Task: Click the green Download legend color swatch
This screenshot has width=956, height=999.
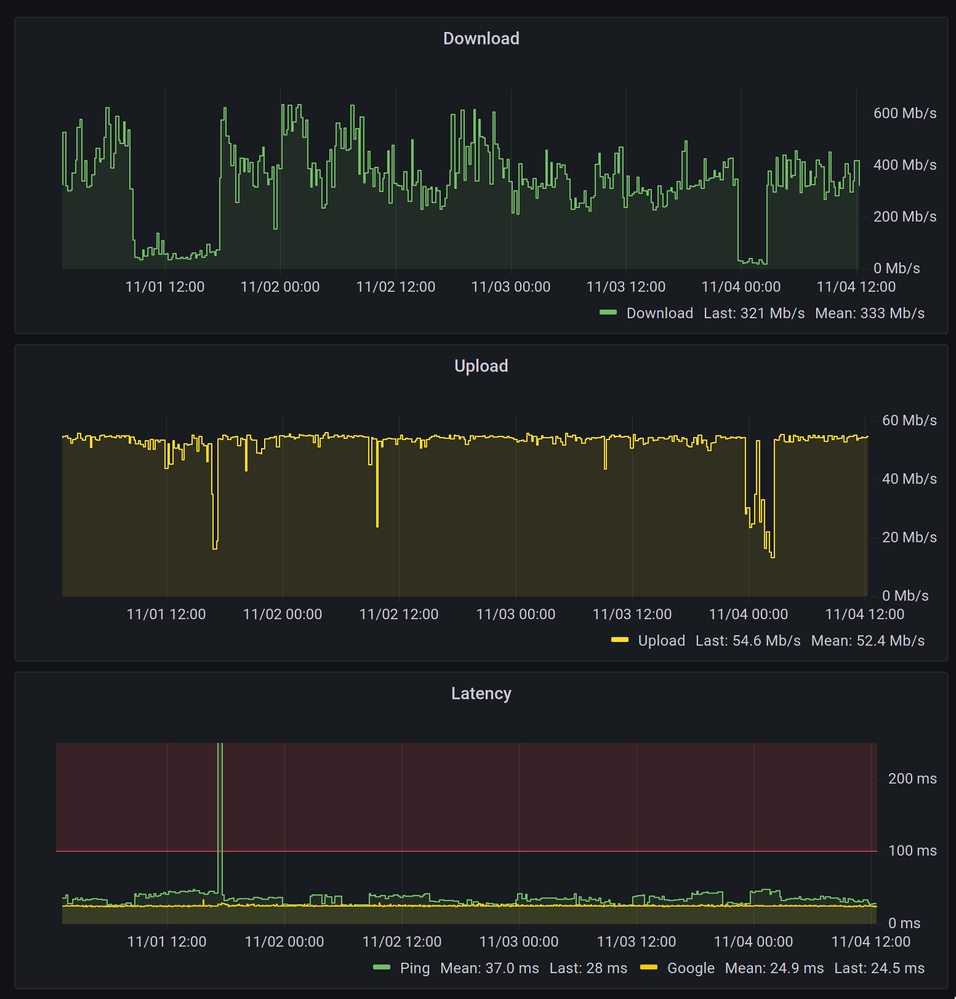Action: 608,313
